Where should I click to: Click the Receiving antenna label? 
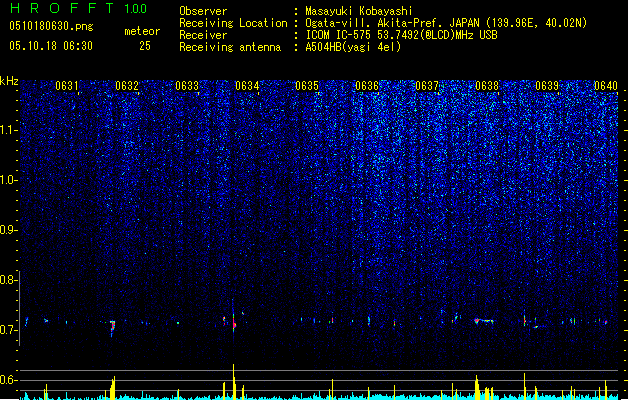pyautogui.click(x=230, y=47)
